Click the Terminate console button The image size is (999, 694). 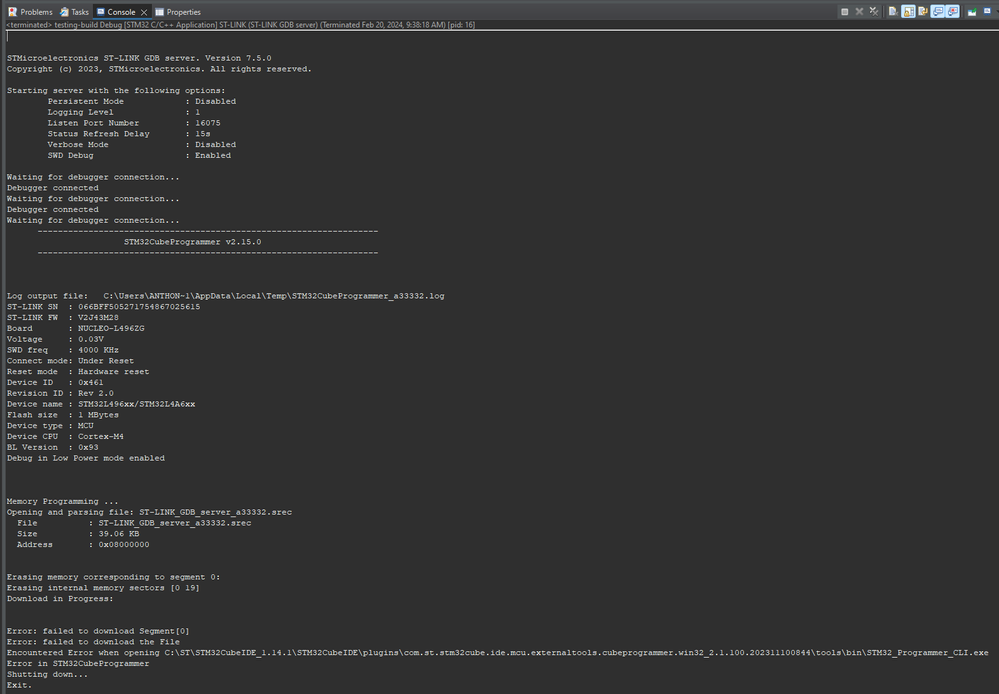tap(845, 12)
